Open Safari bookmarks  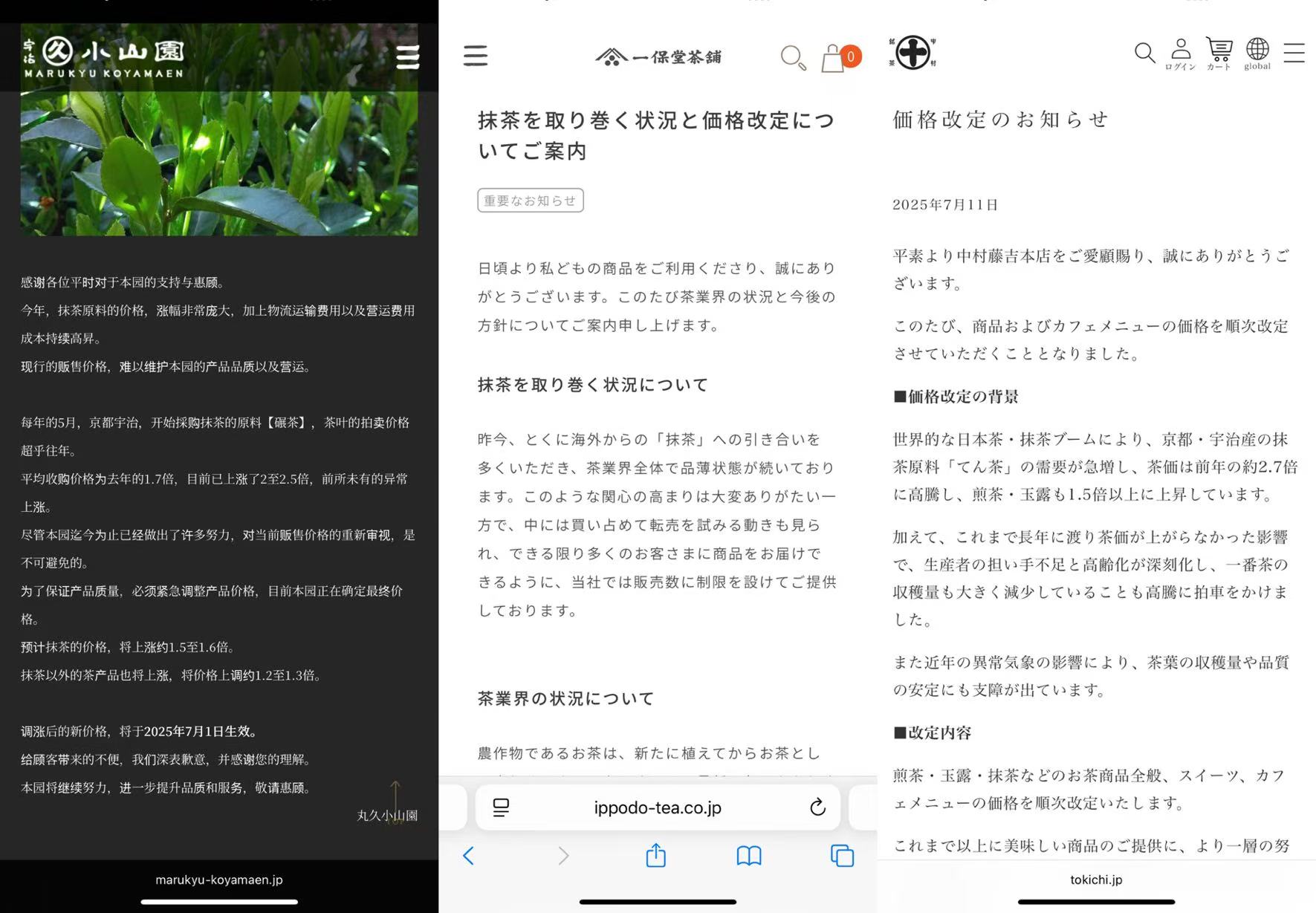click(x=749, y=856)
